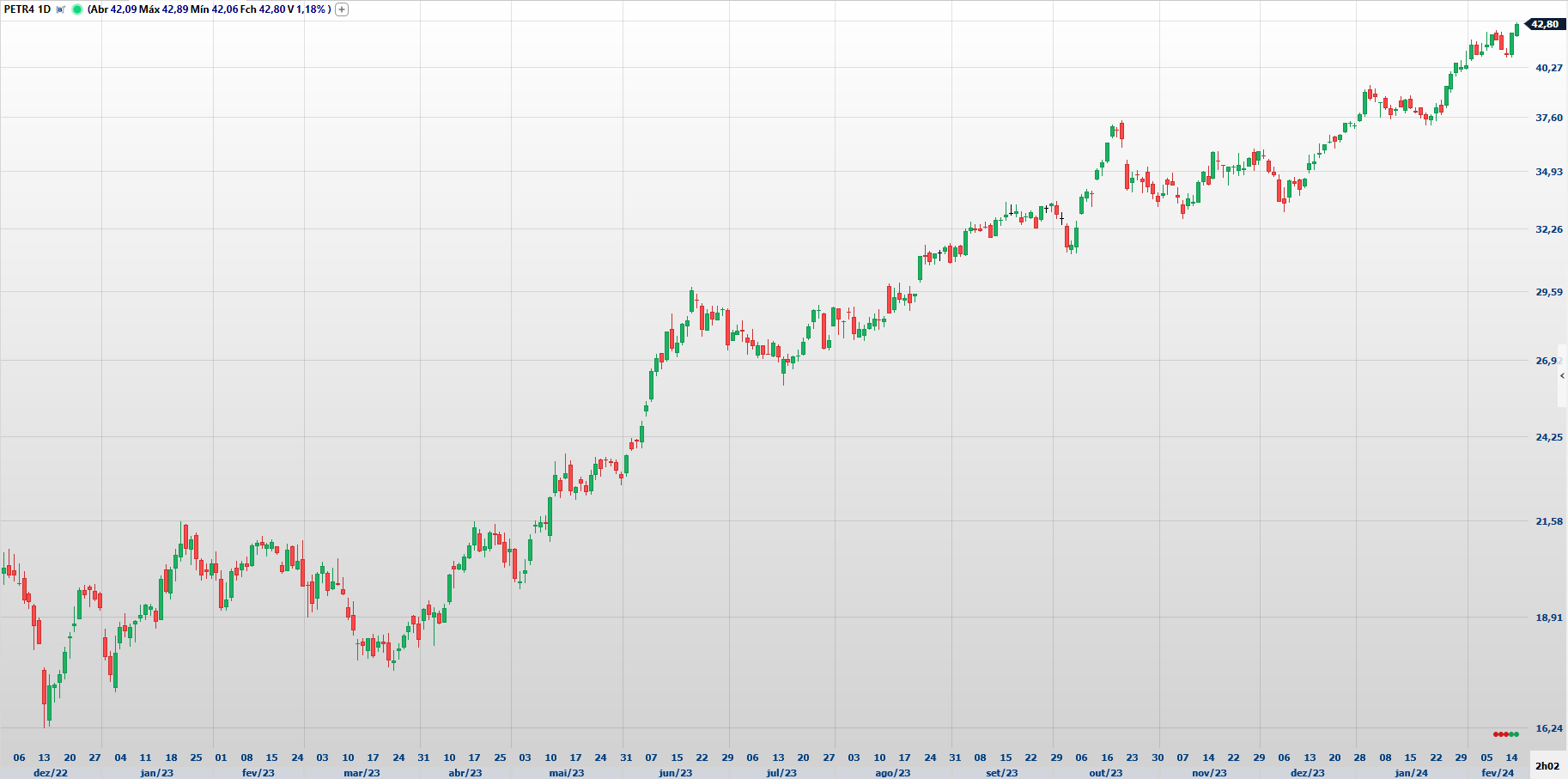Click the plus button after the OHLC values
Viewport: 1568px width, 779px height.
click(342, 9)
